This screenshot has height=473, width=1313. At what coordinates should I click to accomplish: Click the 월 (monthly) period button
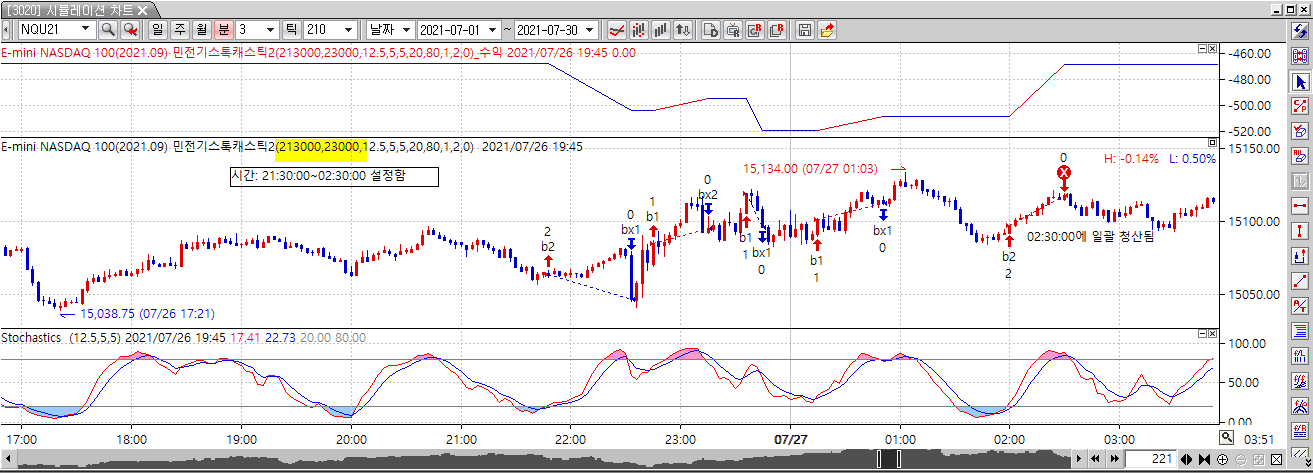(x=201, y=30)
